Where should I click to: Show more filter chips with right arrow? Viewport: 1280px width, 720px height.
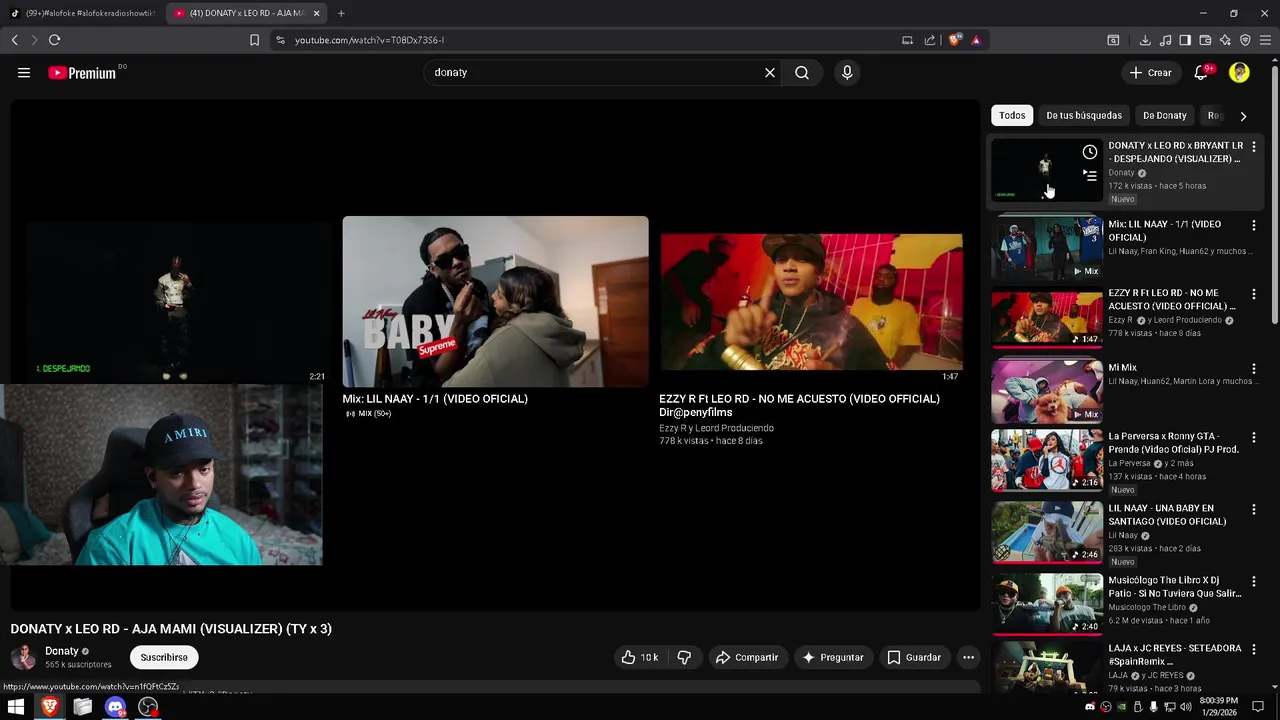[1243, 116]
